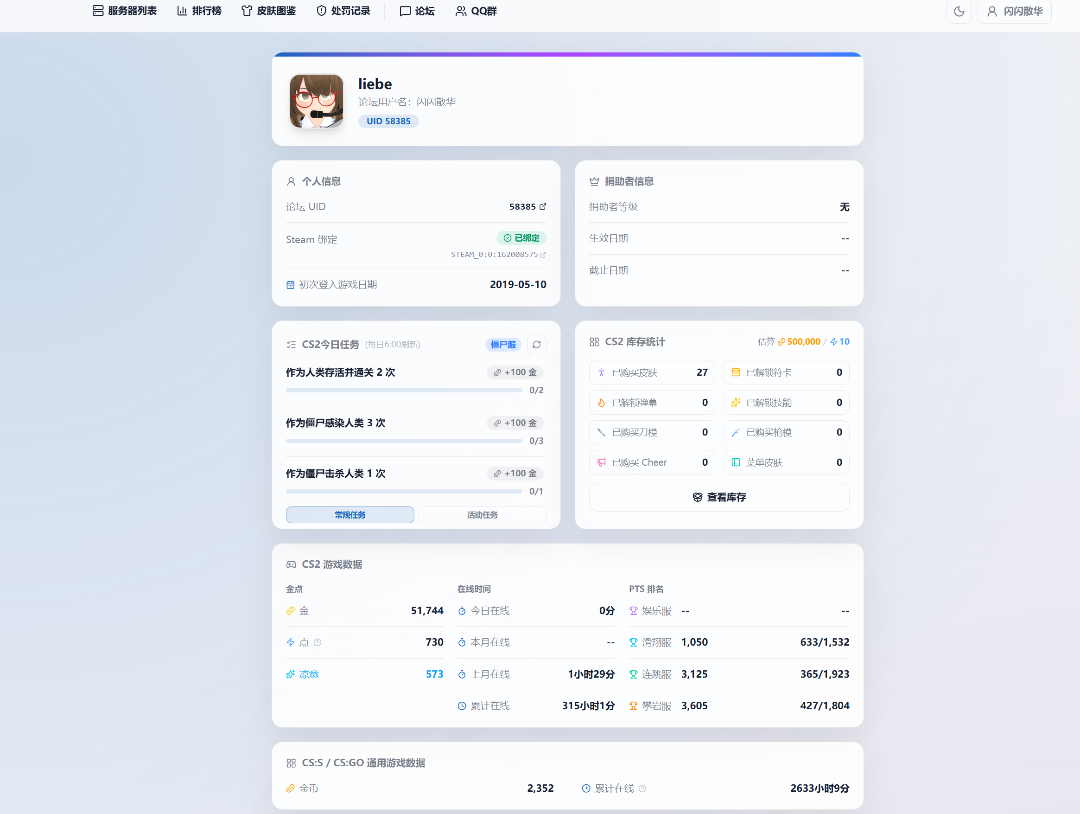Viewport: 1080px width, 814px height.
Task: Click the blue 573 value link
Action: (x=435, y=675)
